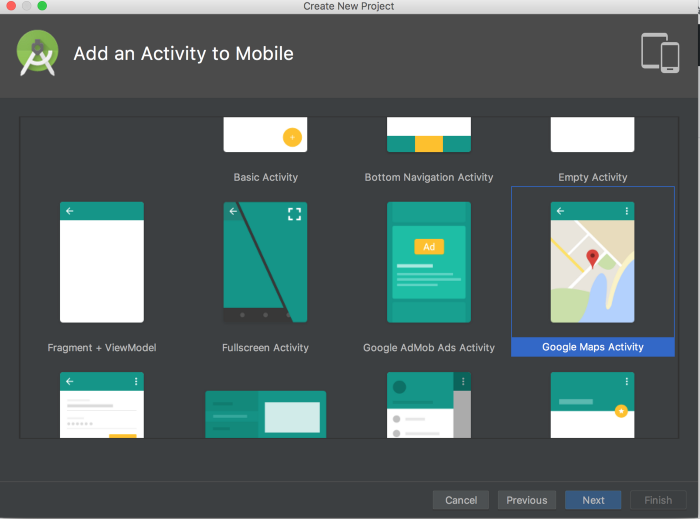700x519 pixels.
Task: Choose the Basic Activity template preview
Action: click(x=265, y=135)
